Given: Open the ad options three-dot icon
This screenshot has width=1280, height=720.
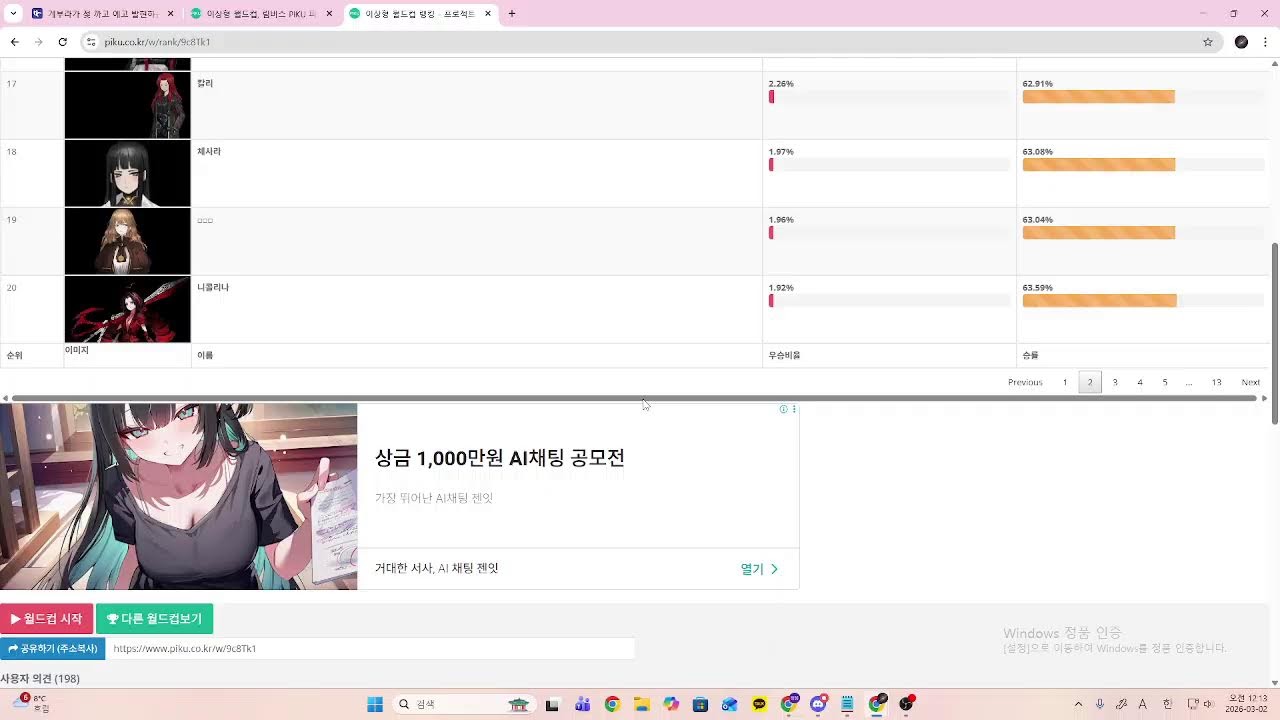Looking at the screenshot, I should [x=794, y=409].
